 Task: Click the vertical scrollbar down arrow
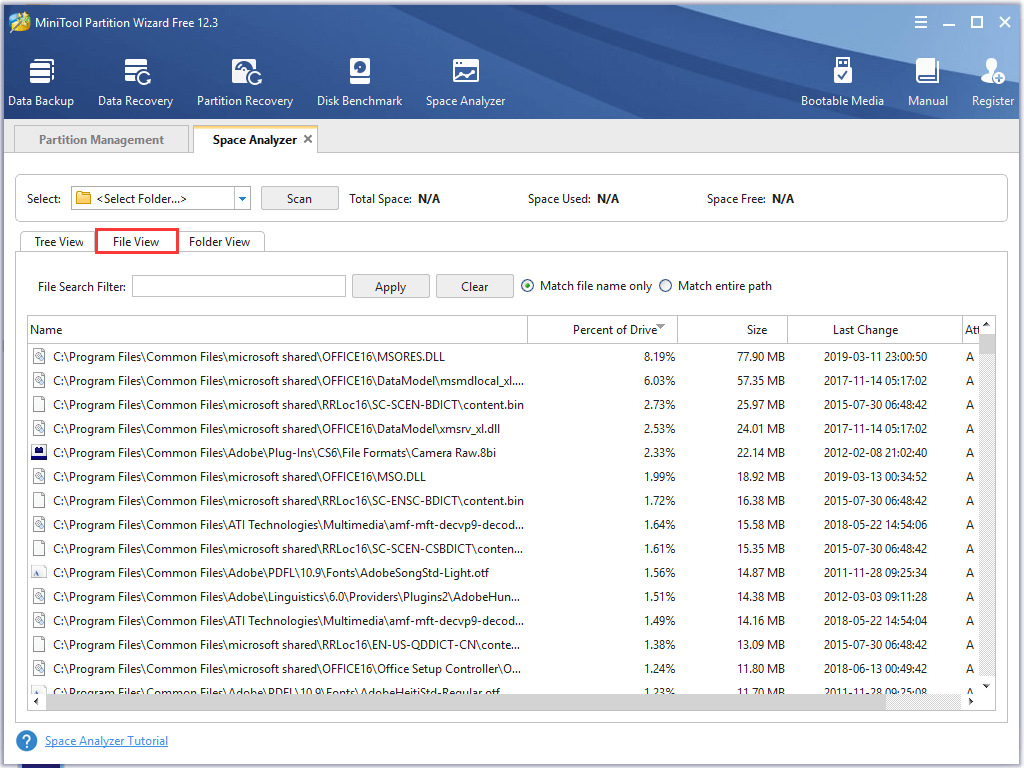tap(987, 686)
